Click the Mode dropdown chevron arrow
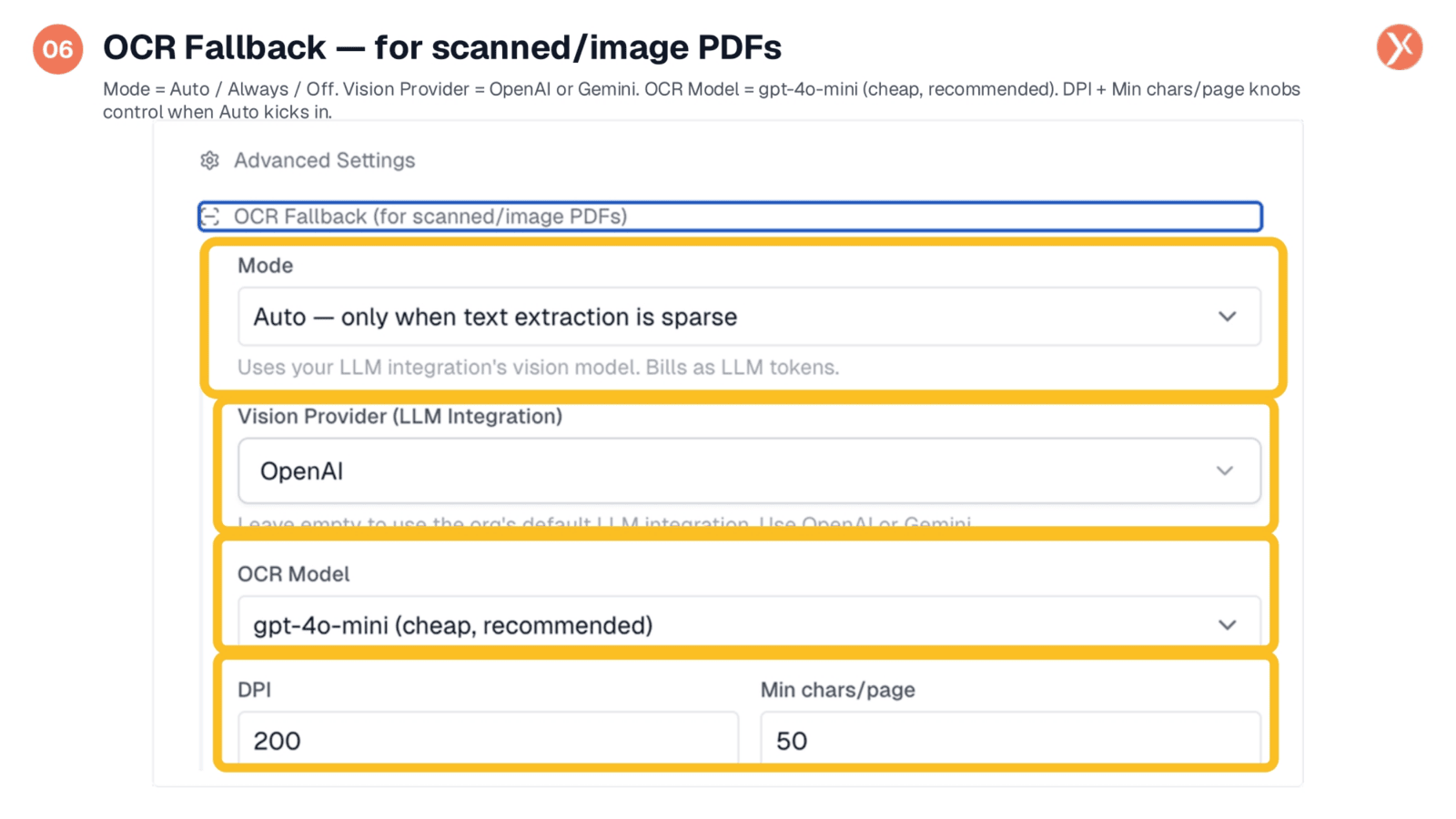1456x819 pixels. point(1227,317)
